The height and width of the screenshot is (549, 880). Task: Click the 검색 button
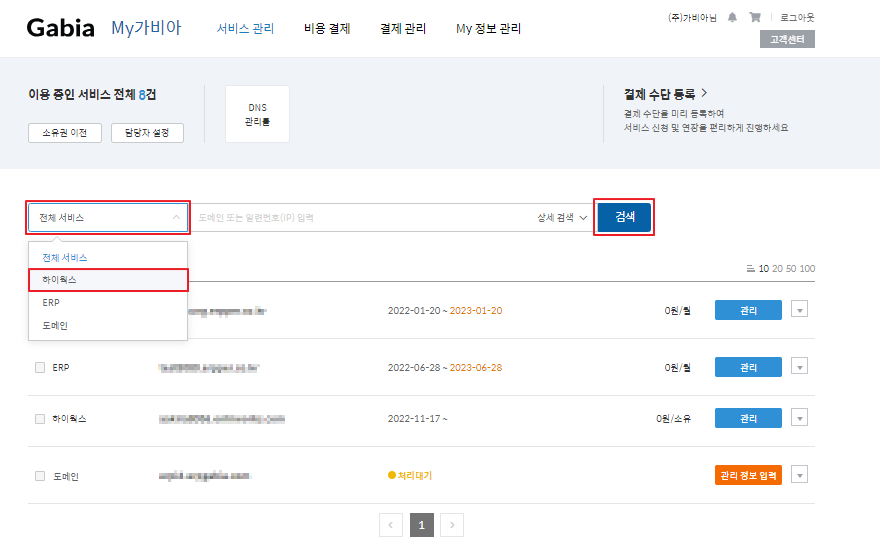pyautogui.click(x=624, y=217)
